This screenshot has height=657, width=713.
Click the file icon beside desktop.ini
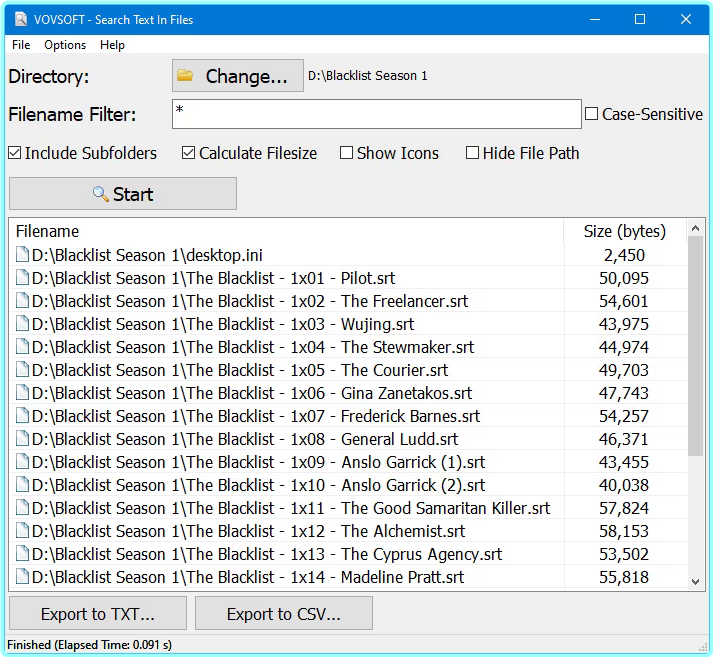[23, 255]
